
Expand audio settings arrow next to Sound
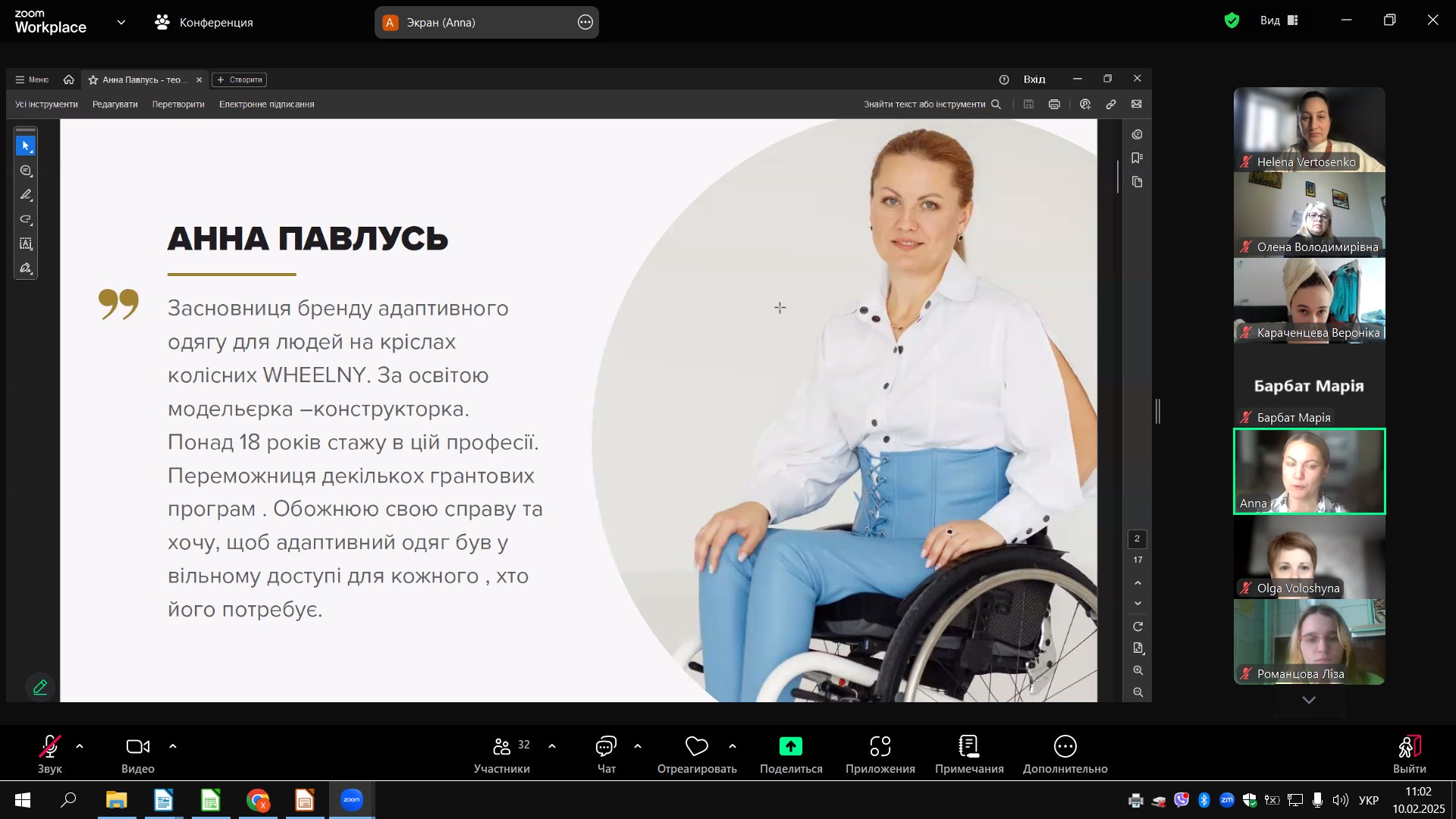[x=80, y=746]
